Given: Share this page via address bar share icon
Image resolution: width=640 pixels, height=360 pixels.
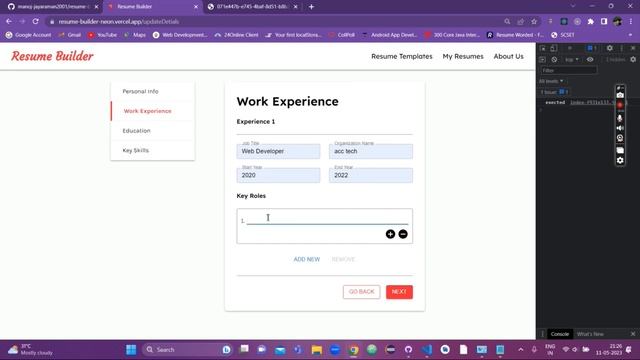Looking at the screenshot, I should pos(520,21).
